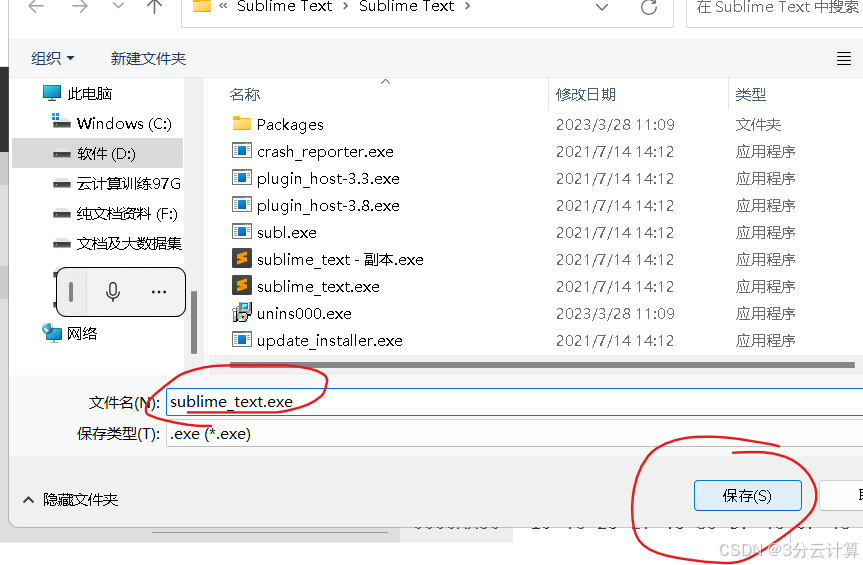This screenshot has width=863, height=565.
Task: Select 软件 (D:) drive
Action: (97, 153)
